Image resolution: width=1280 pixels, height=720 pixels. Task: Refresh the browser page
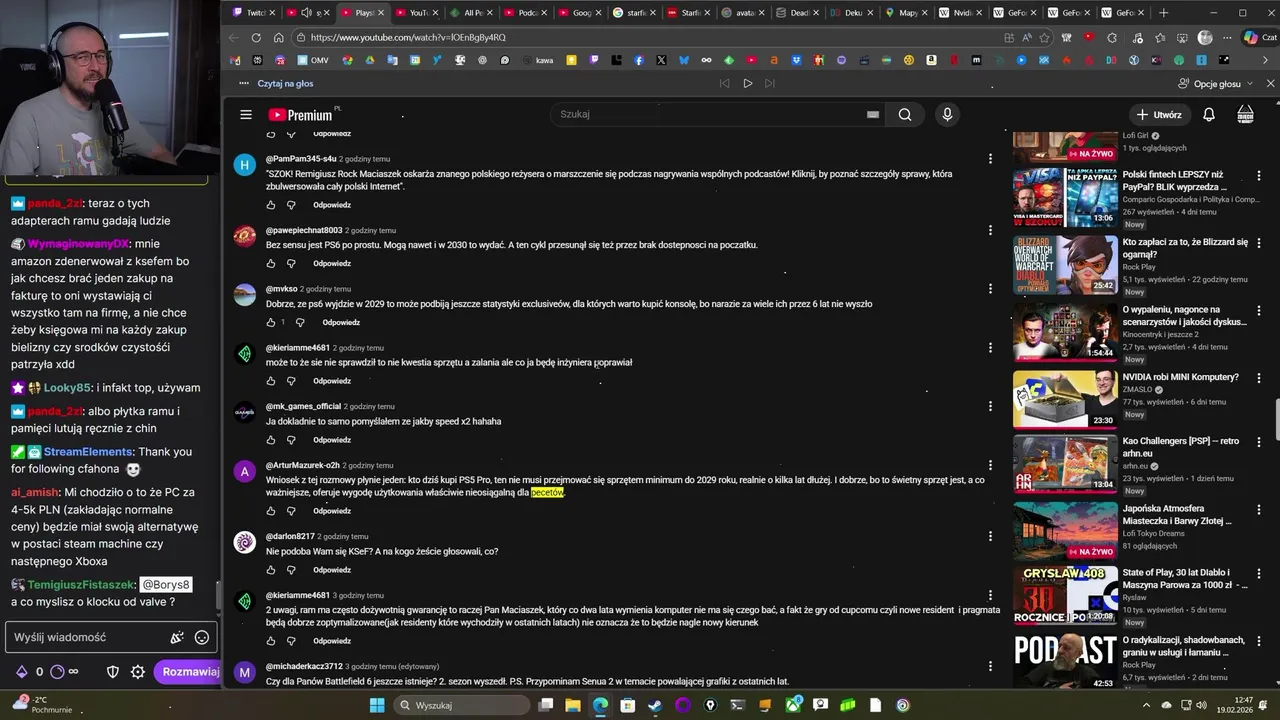coord(256,38)
